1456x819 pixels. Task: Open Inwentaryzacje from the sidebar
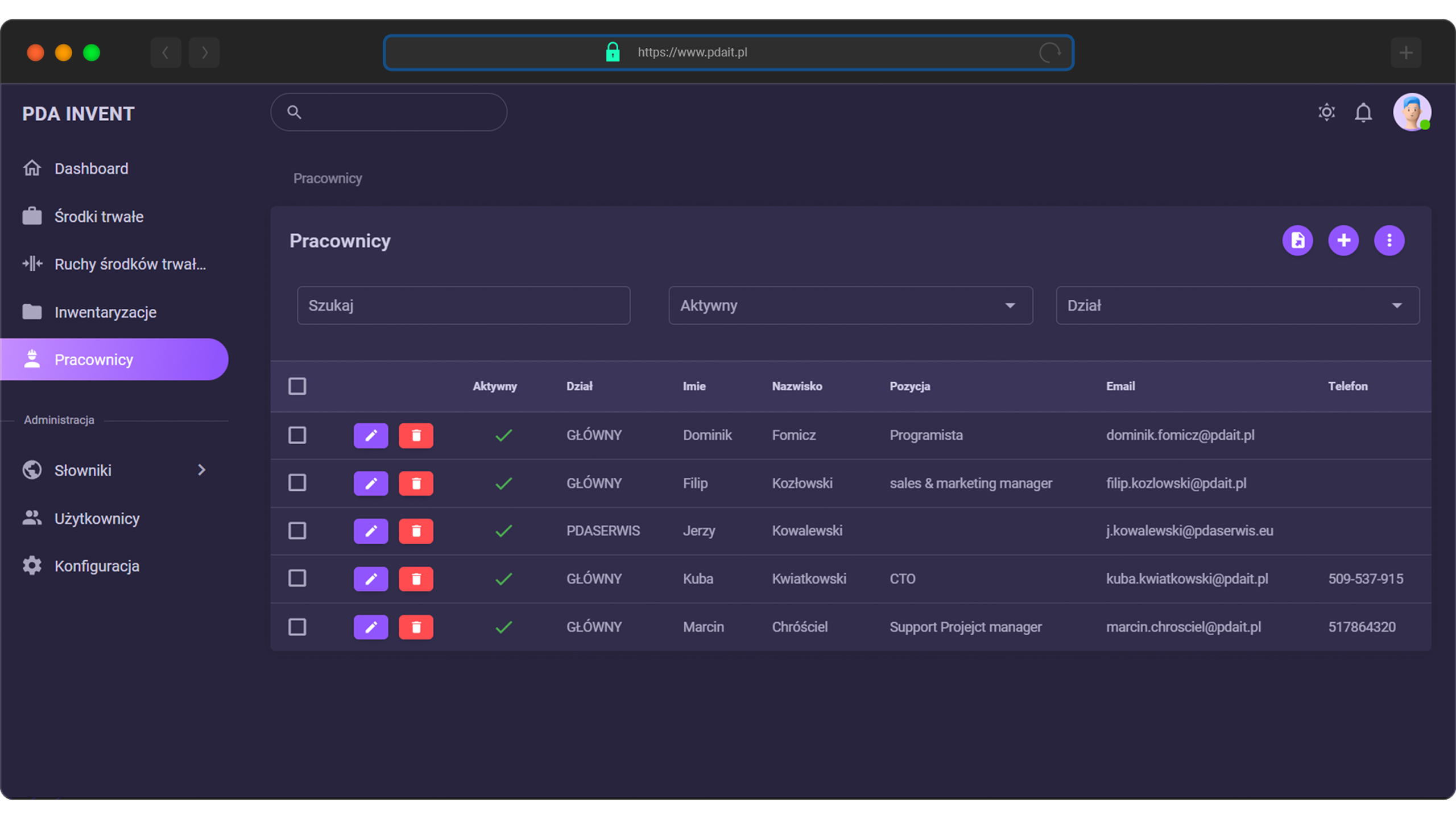coord(105,312)
